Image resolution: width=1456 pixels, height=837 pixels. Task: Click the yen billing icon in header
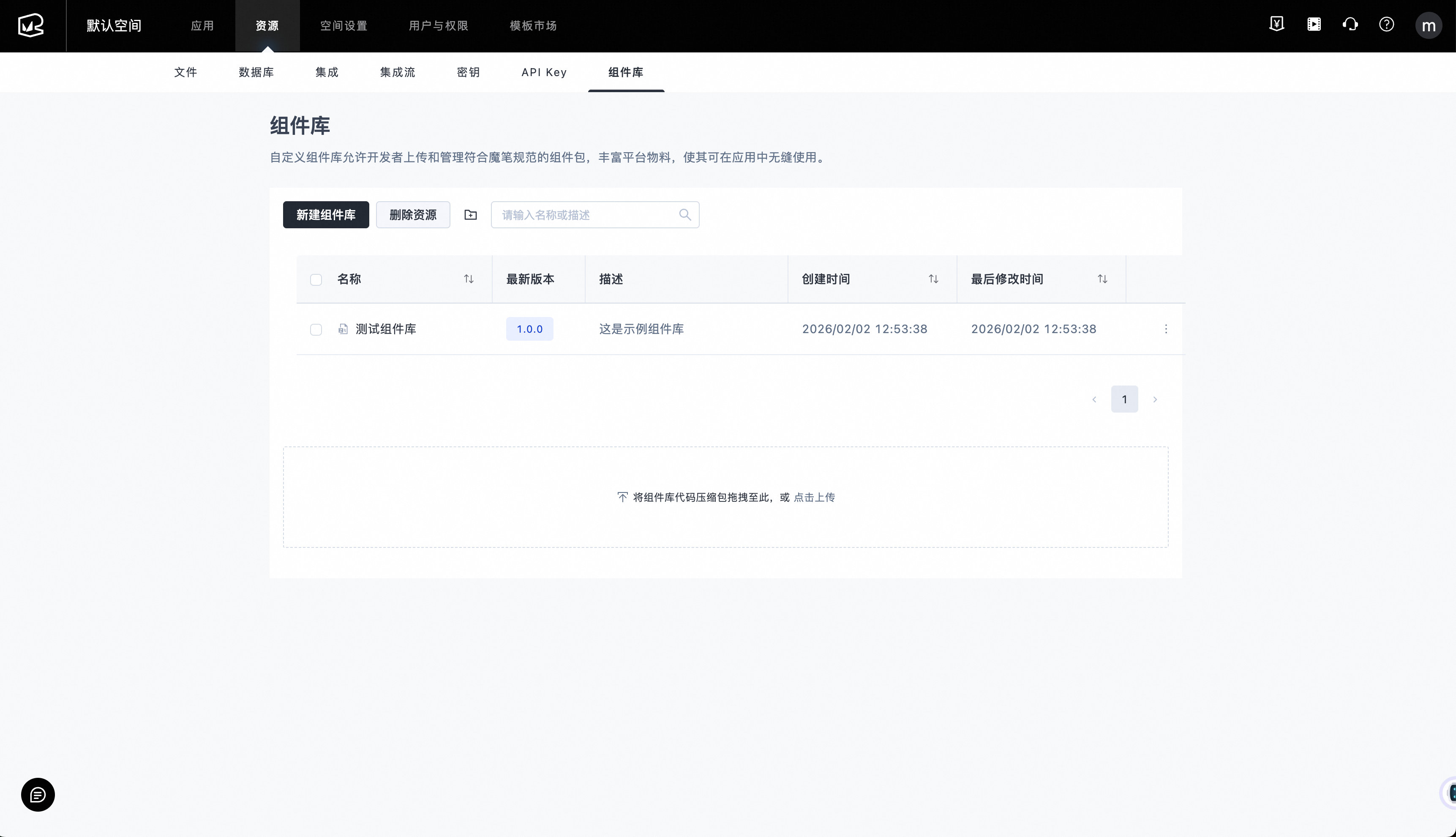1276,24
